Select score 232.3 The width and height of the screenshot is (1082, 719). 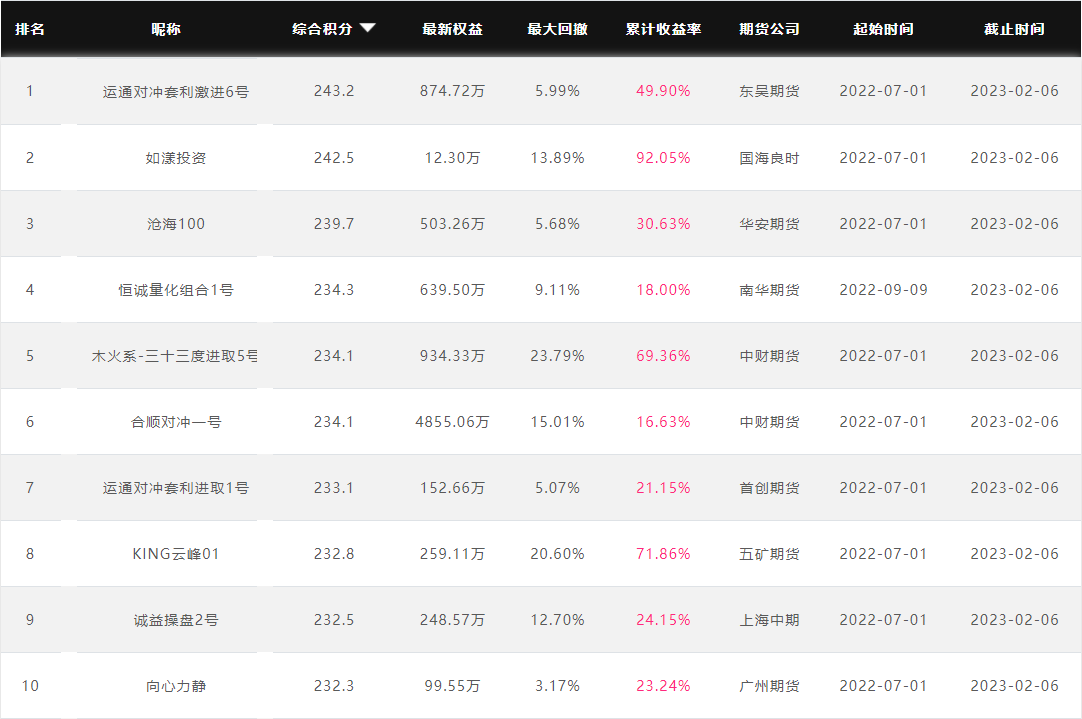334,686
